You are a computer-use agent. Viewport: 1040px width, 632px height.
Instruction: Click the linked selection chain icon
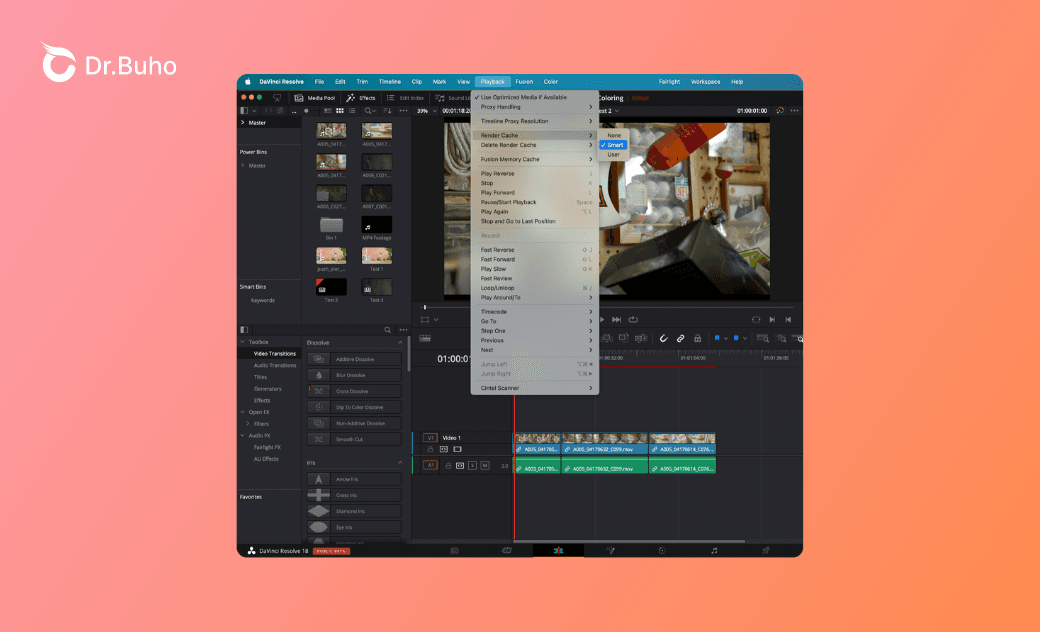point(680,338)
